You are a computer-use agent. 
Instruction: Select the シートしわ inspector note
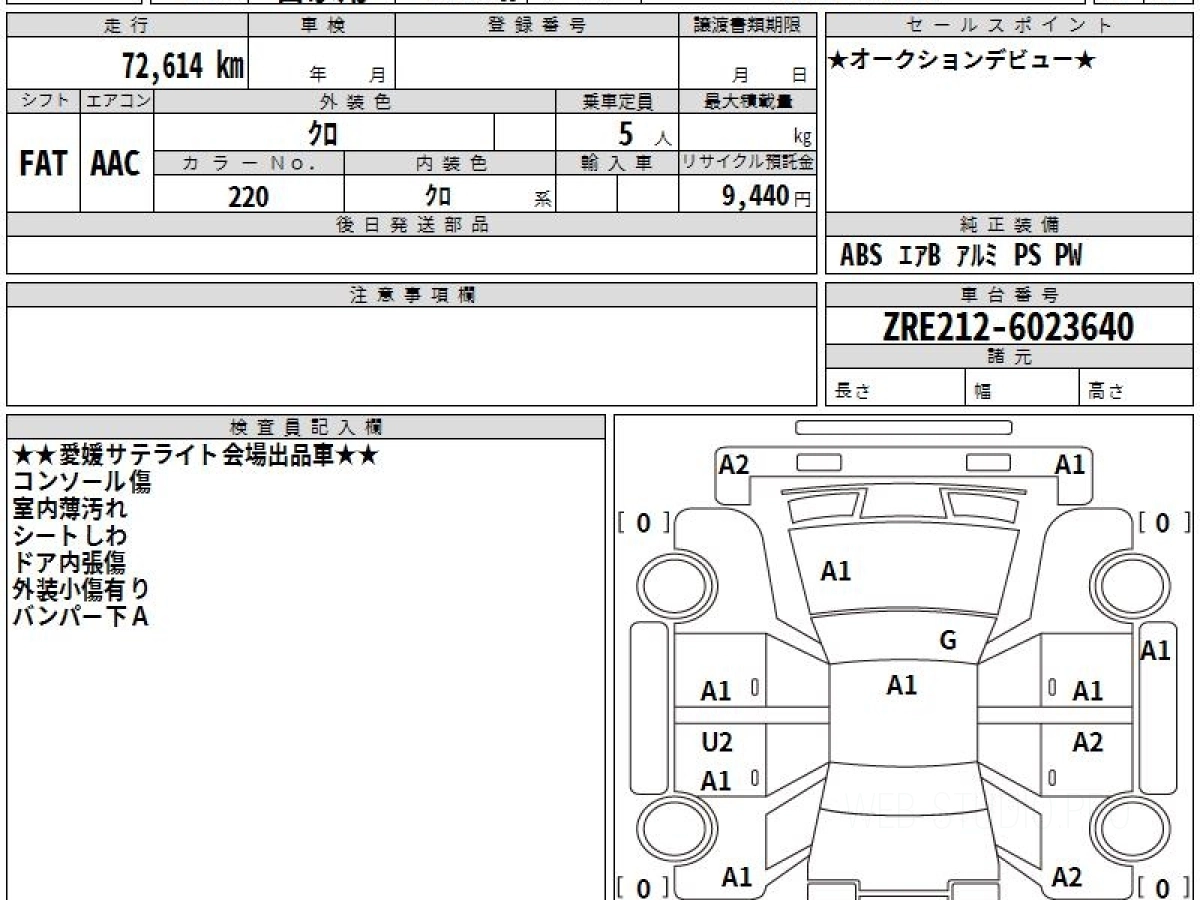70,535
